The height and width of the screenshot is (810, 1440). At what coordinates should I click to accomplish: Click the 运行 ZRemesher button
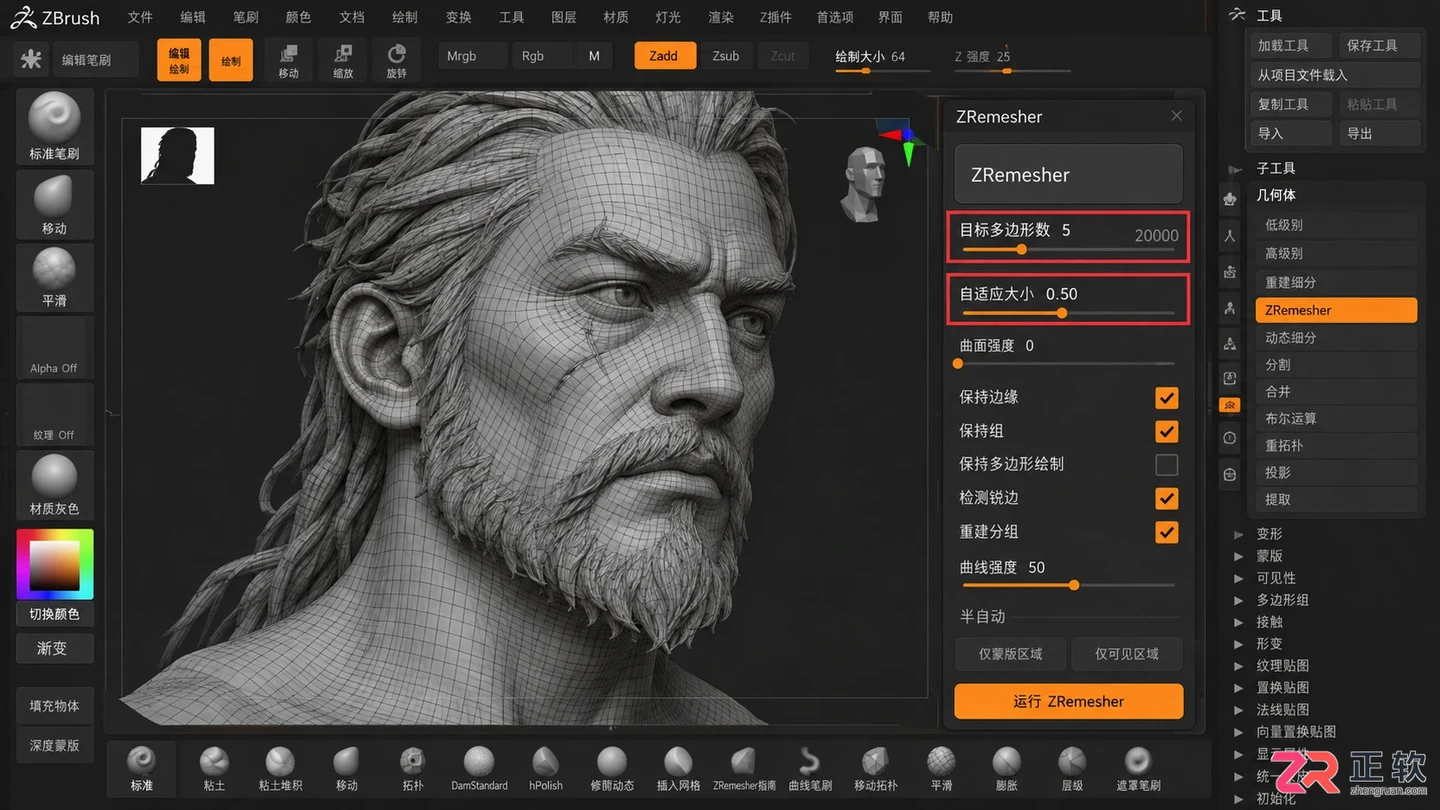coord(1068,702)
